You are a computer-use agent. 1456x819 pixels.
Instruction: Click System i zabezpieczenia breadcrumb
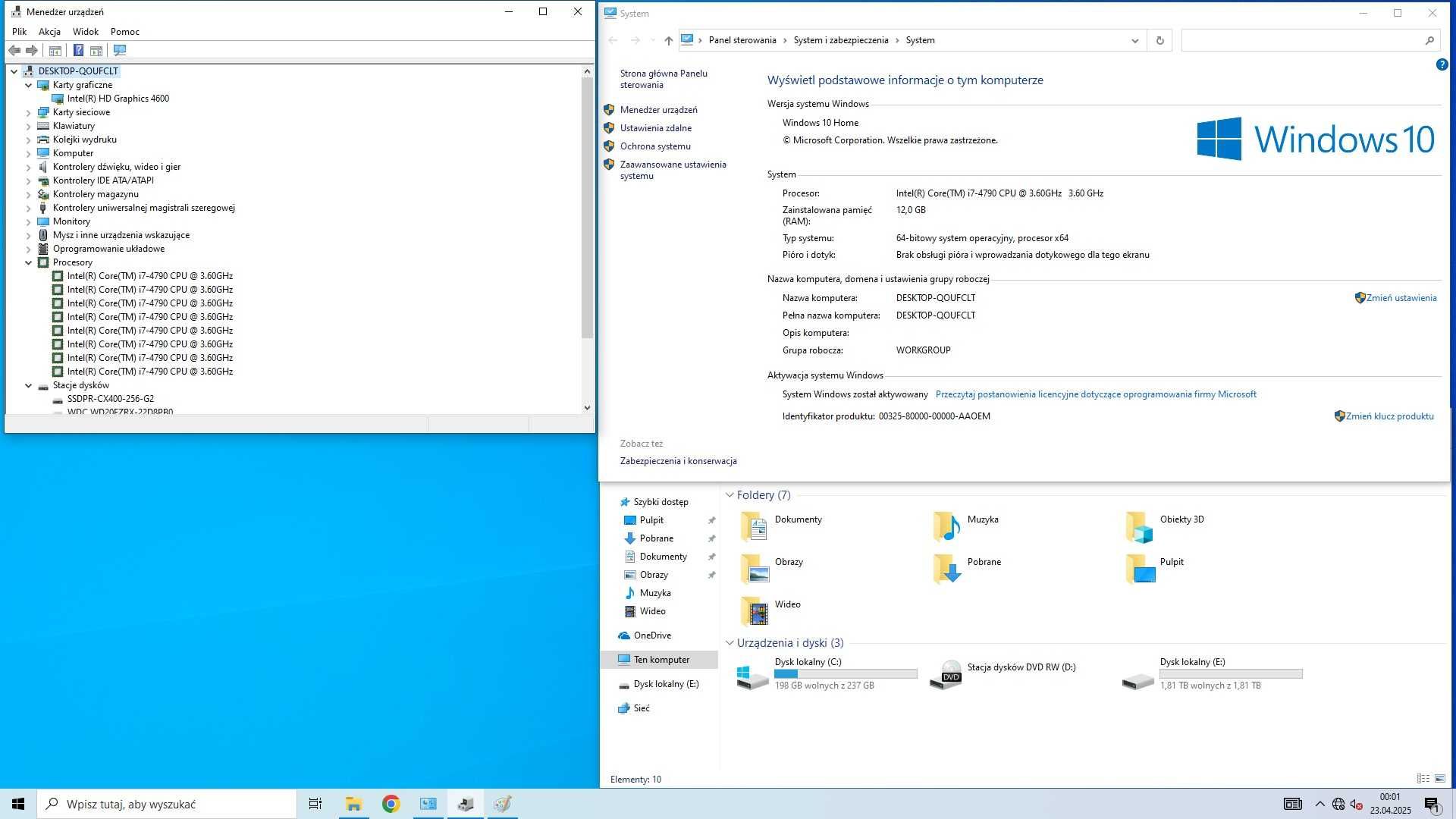click(841, 40)
